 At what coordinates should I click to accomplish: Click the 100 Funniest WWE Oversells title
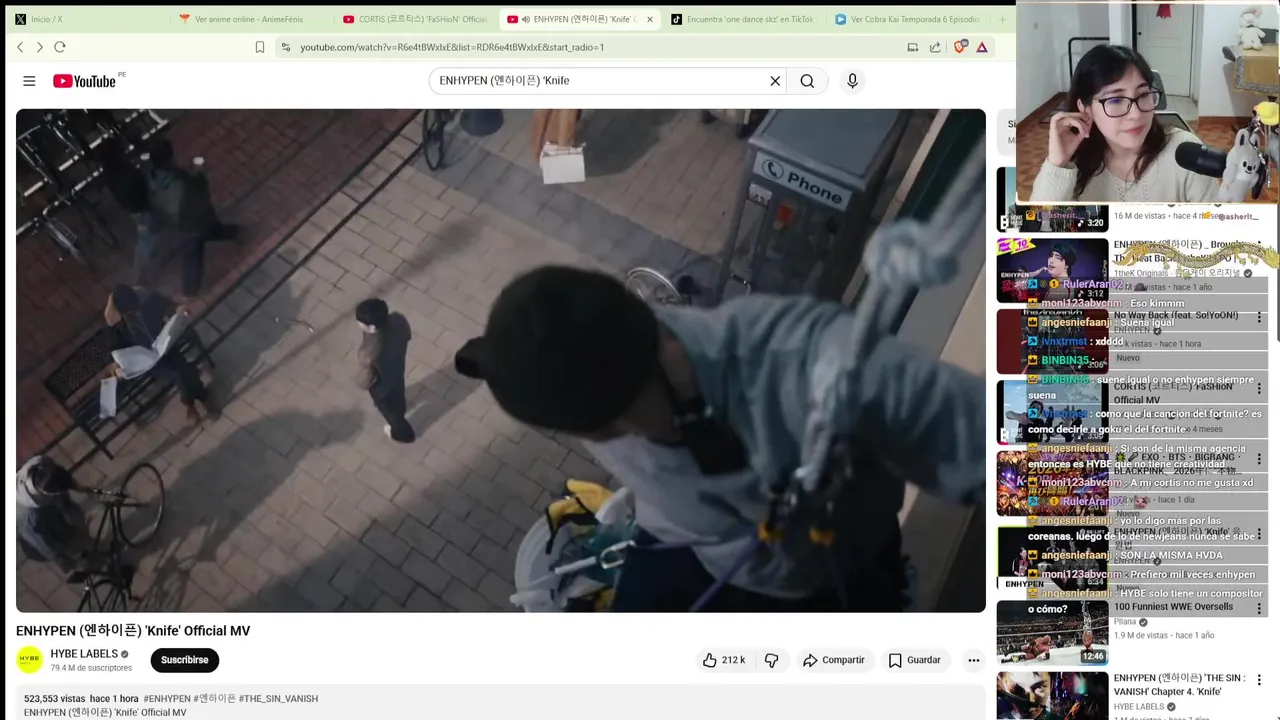(1173, 607)
